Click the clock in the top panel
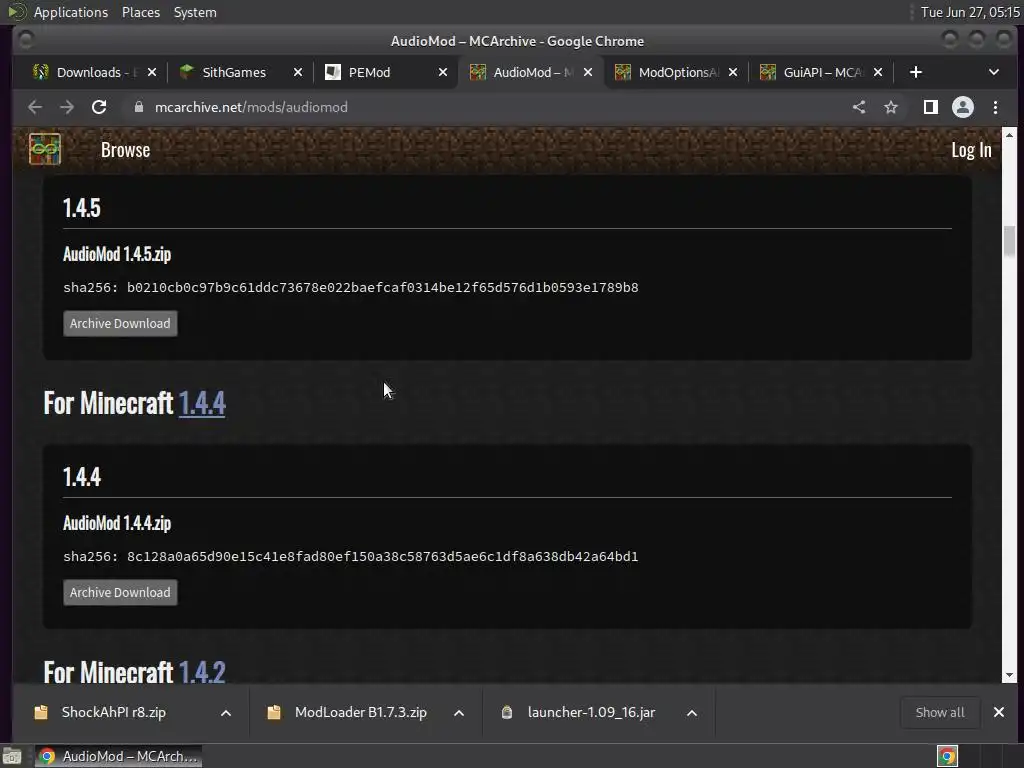The height and width of the screenshot is (768, 1024). coord(970,12)
